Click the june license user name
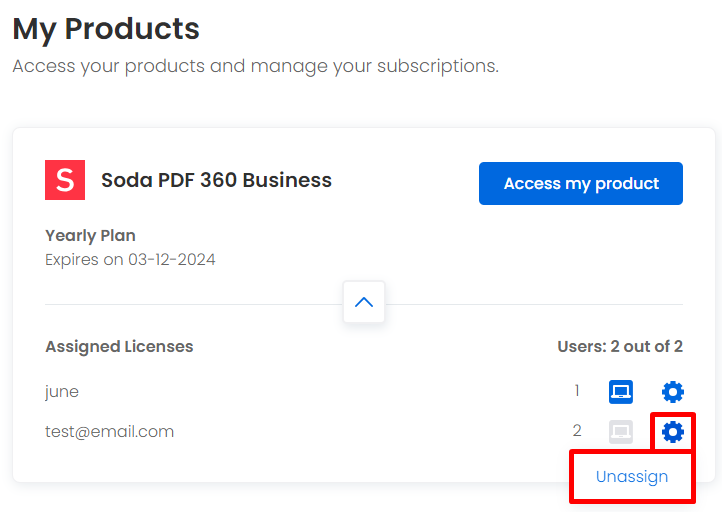The image size is (722, 512). 62,392
